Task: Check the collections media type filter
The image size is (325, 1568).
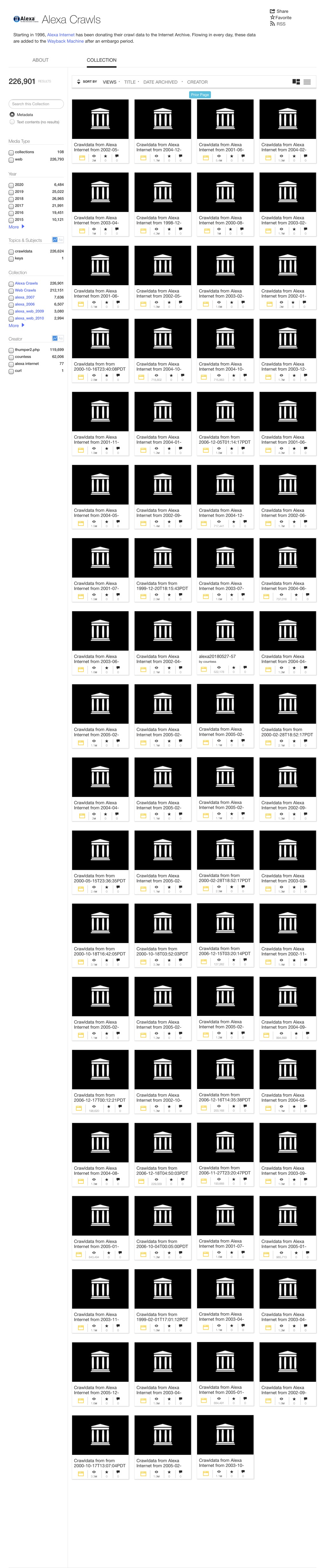Action: click(x=11, y=152)
